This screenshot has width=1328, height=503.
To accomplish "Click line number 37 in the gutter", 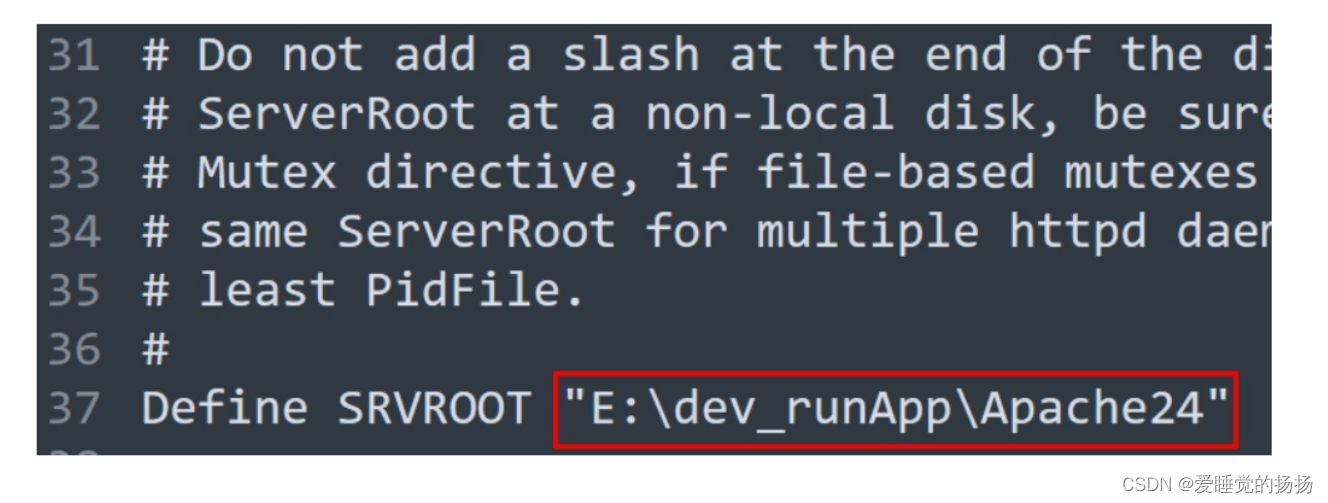I will point(74,408).
